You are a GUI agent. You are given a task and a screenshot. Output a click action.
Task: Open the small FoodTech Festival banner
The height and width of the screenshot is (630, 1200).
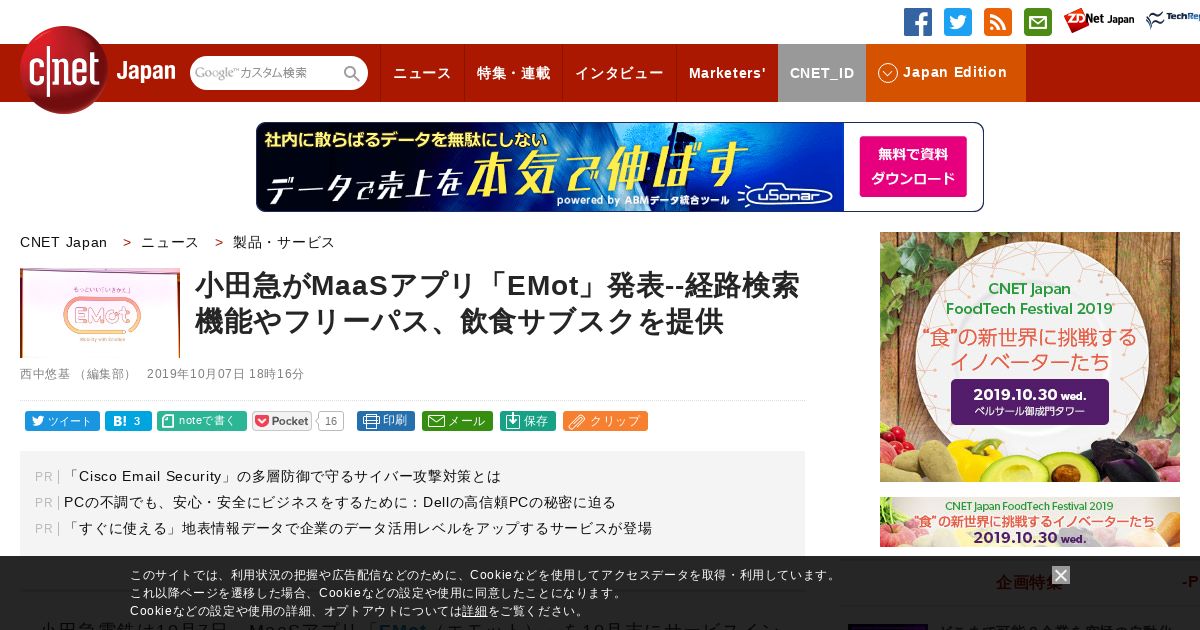1030,522
